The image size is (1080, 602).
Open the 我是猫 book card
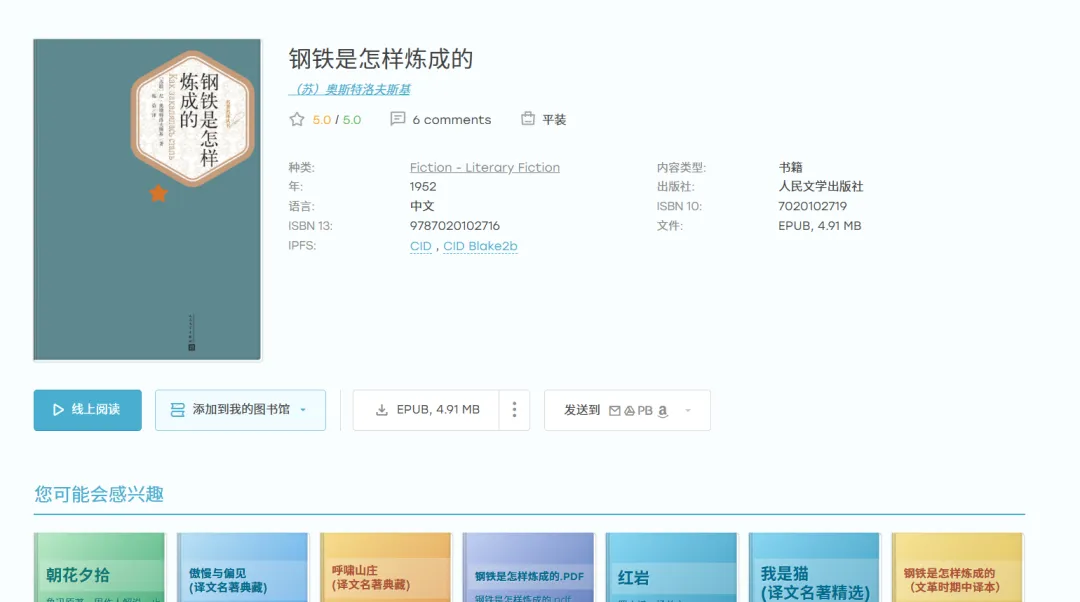pos(814,567)
